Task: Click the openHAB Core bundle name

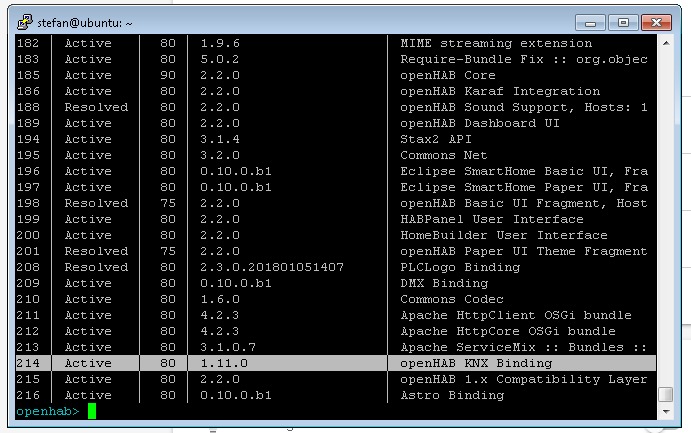Action: tap(447, 75)
